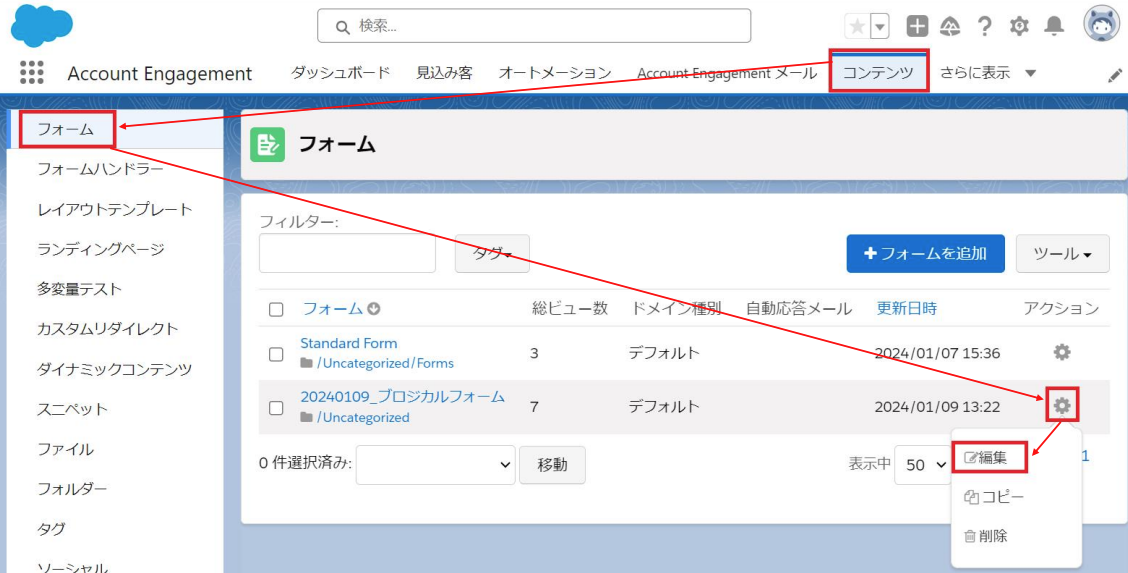Focus the 検索 global search box

[534, 26]
